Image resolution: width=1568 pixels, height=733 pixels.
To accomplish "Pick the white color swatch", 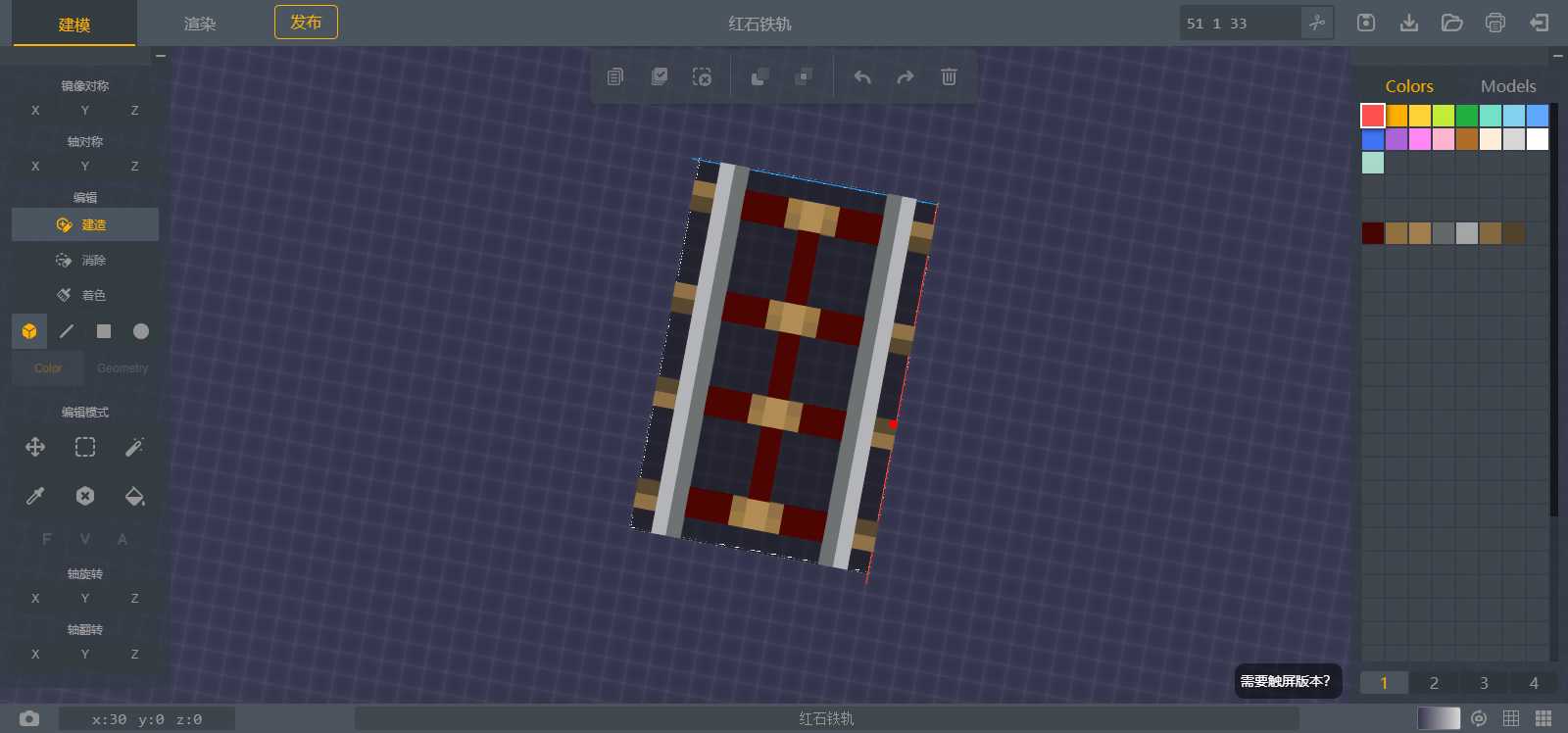I will point(1538,139).
